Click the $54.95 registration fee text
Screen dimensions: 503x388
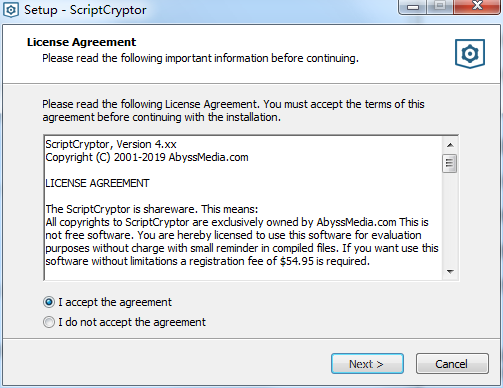(x=297, y=261)
